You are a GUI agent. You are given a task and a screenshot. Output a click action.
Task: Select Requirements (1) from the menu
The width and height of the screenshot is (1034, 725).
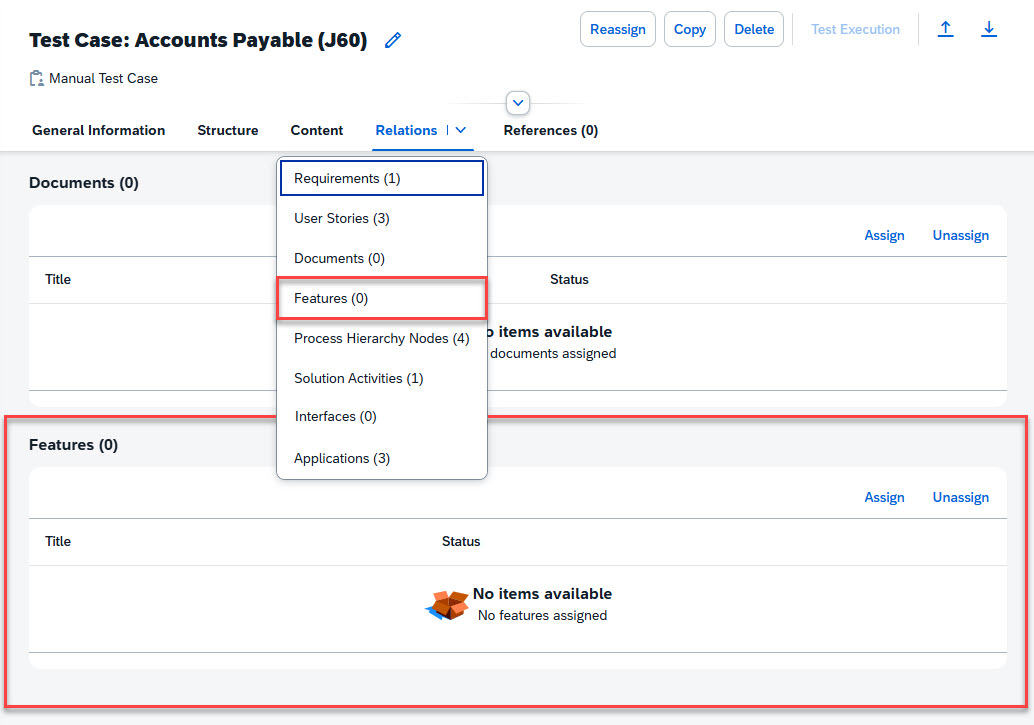382,179
